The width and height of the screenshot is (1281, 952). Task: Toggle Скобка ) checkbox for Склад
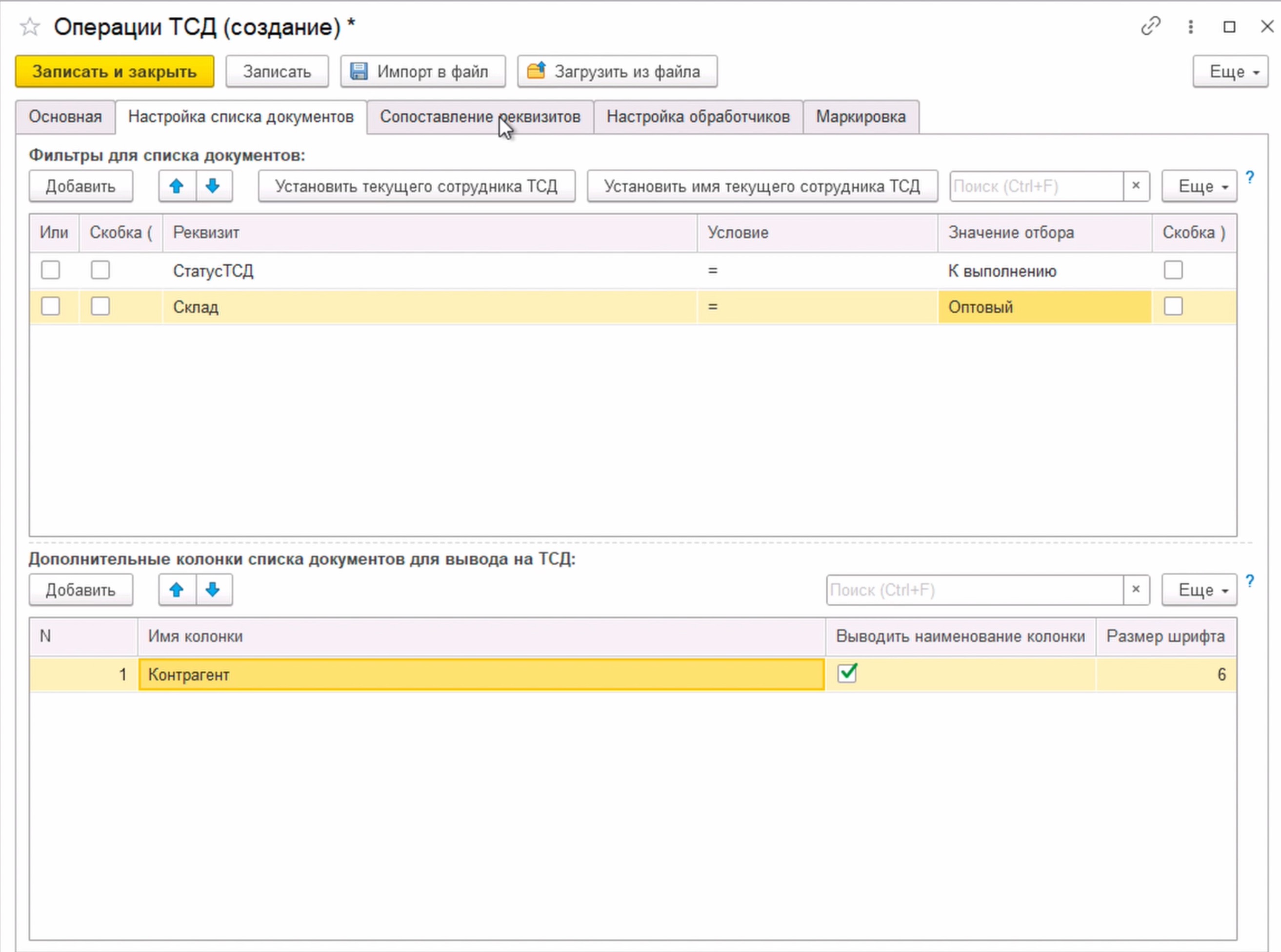(1173, 306)
